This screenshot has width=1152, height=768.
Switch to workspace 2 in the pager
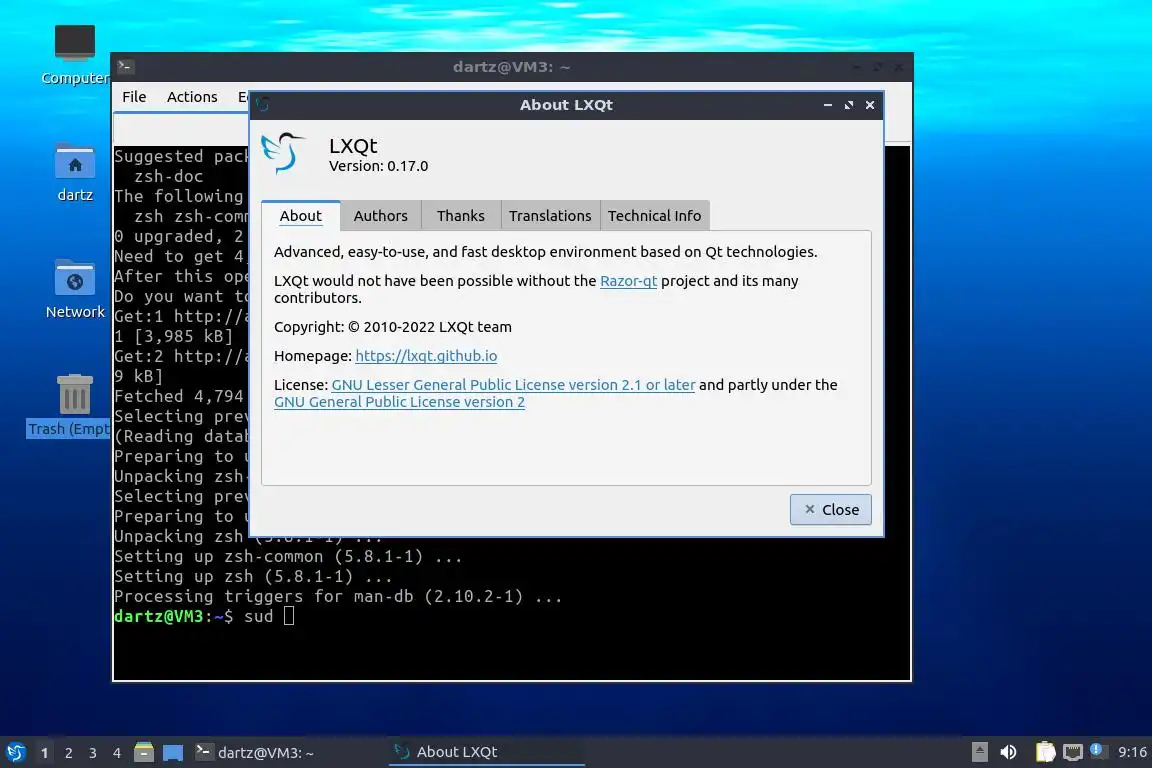point(68,753)
